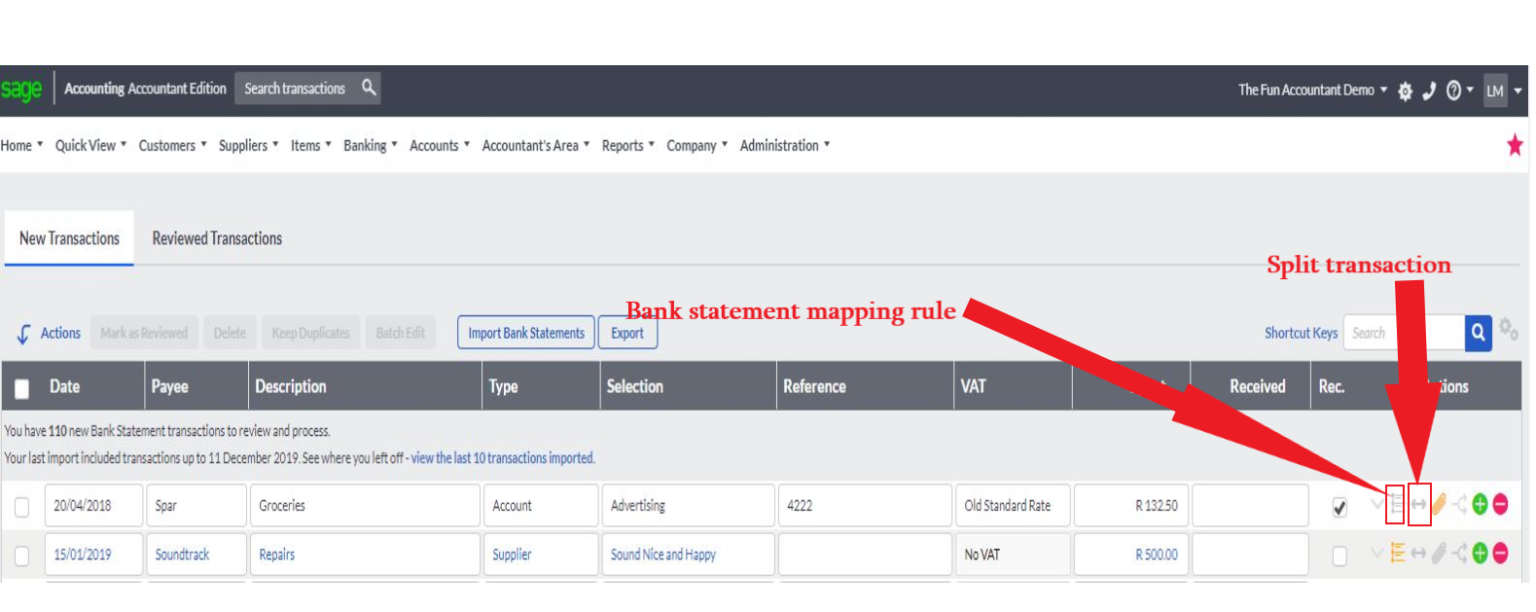Switch to the Reviewed Transactions tab

(216, 238)
